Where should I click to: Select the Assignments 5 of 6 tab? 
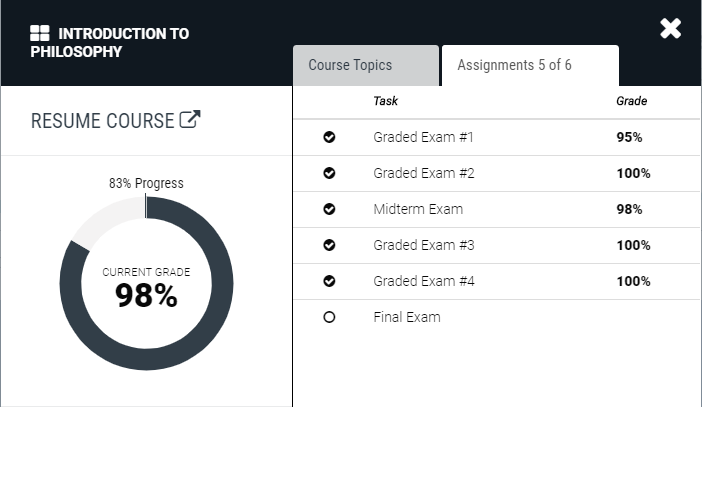(x=530, y=65)
